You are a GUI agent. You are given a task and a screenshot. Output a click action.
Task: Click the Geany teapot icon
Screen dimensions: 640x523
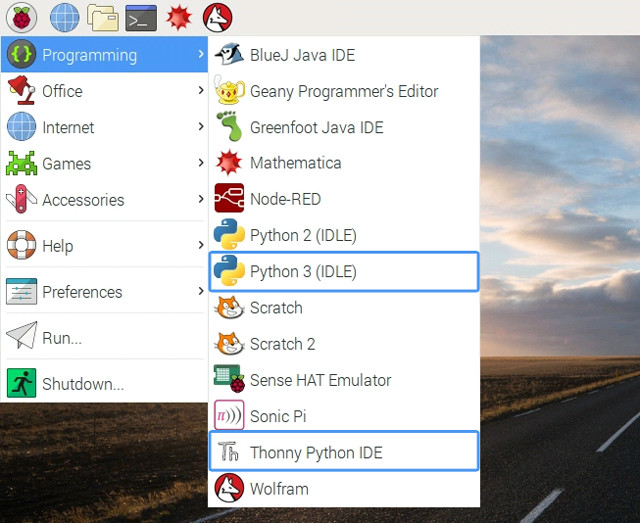pyautogui.click(x=229, y=90)
